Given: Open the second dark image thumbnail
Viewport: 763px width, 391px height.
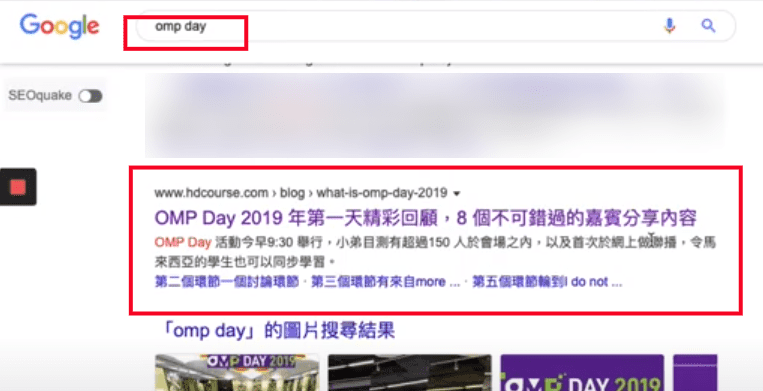Looking at the screenshot, I should [410, 373].
